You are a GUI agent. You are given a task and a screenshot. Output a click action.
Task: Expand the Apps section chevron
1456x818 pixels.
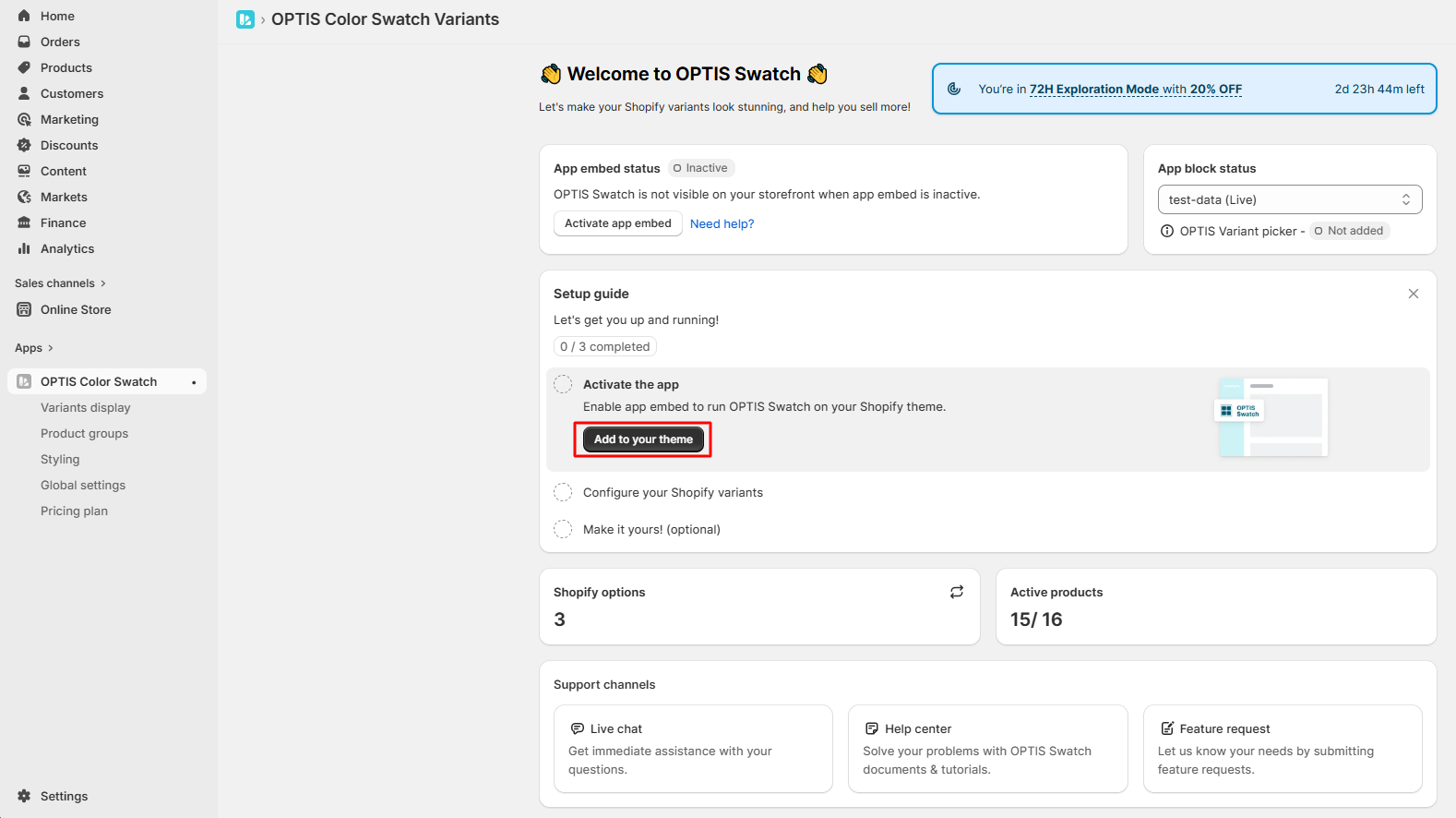click(x=50, y=348)
